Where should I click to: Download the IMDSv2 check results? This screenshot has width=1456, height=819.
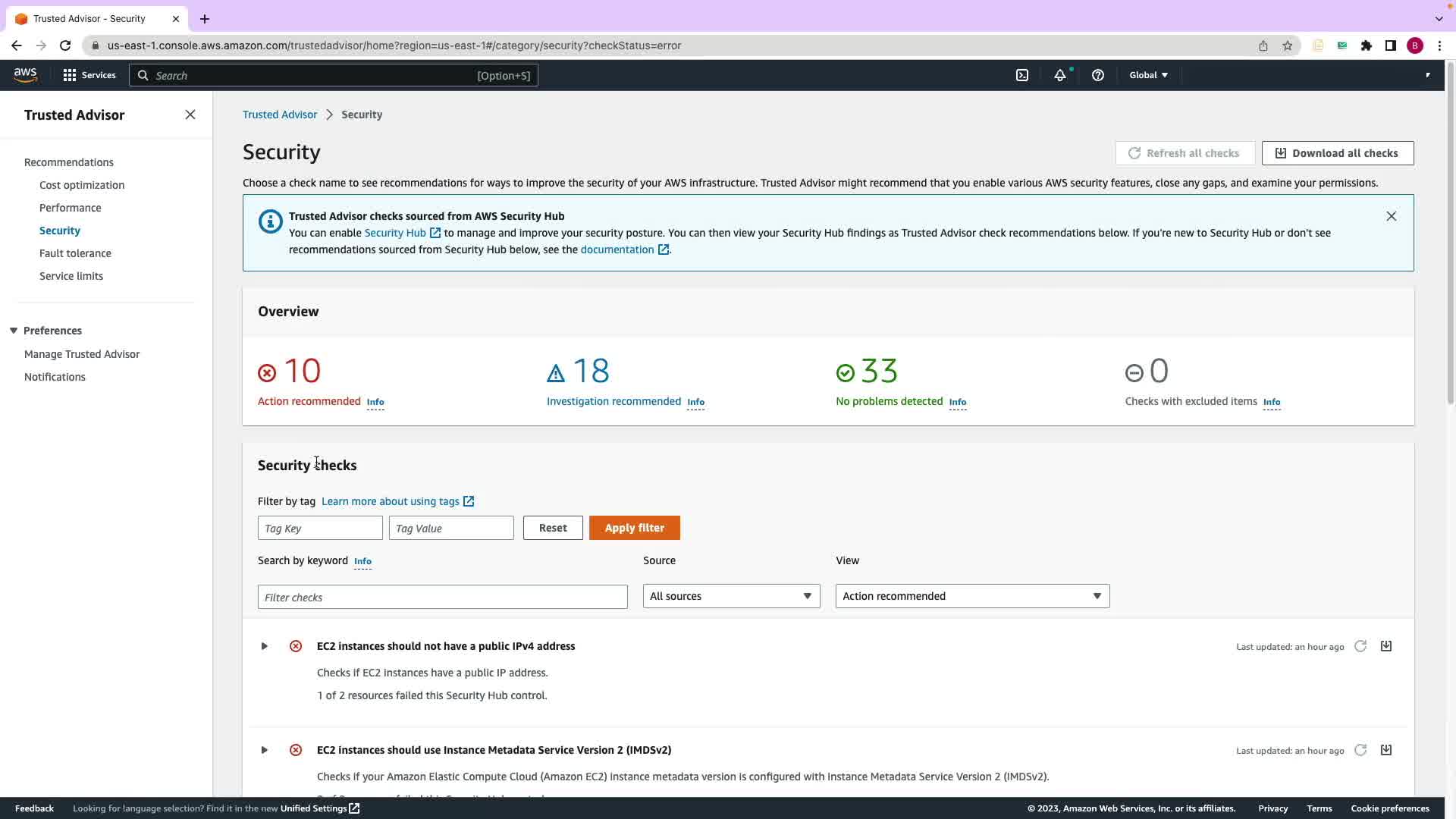[1385, 750]
